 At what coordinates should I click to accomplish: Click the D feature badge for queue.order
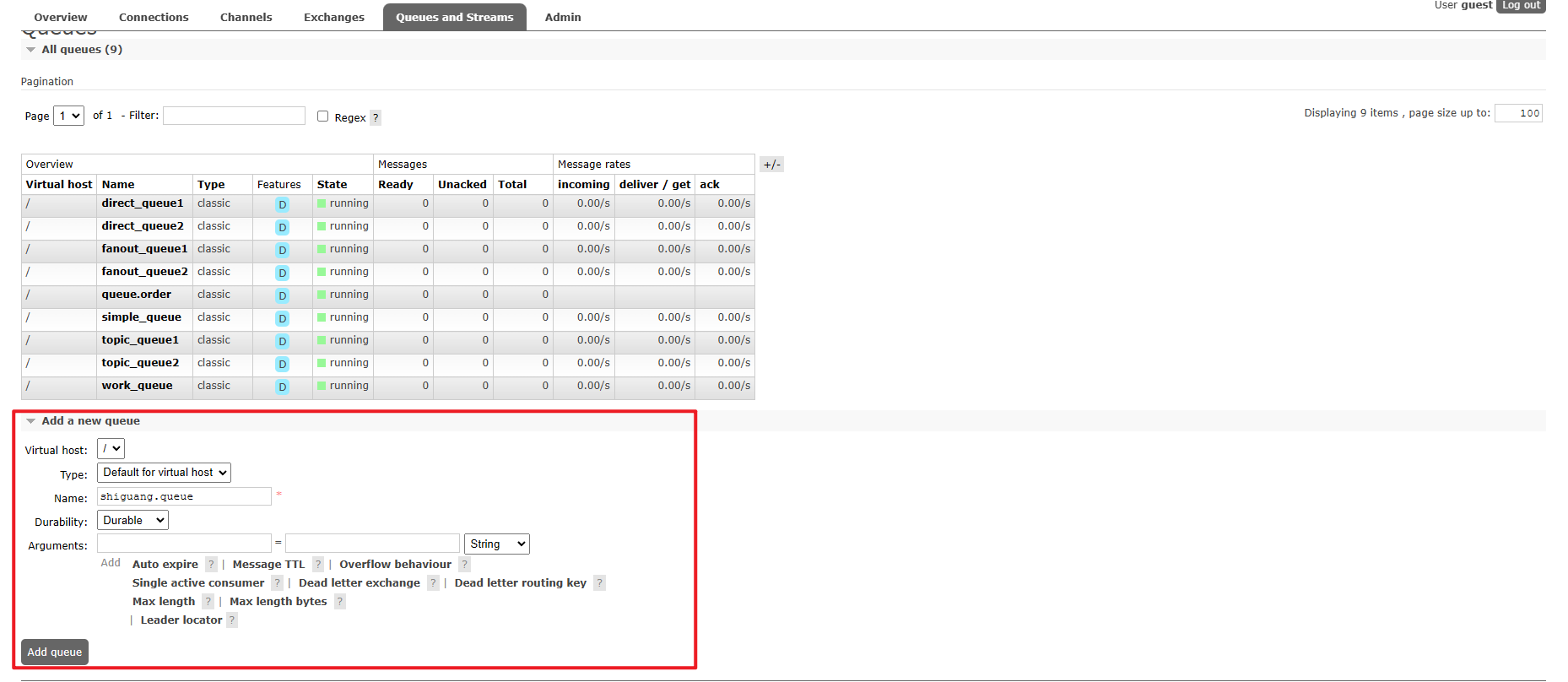(282, 295)
